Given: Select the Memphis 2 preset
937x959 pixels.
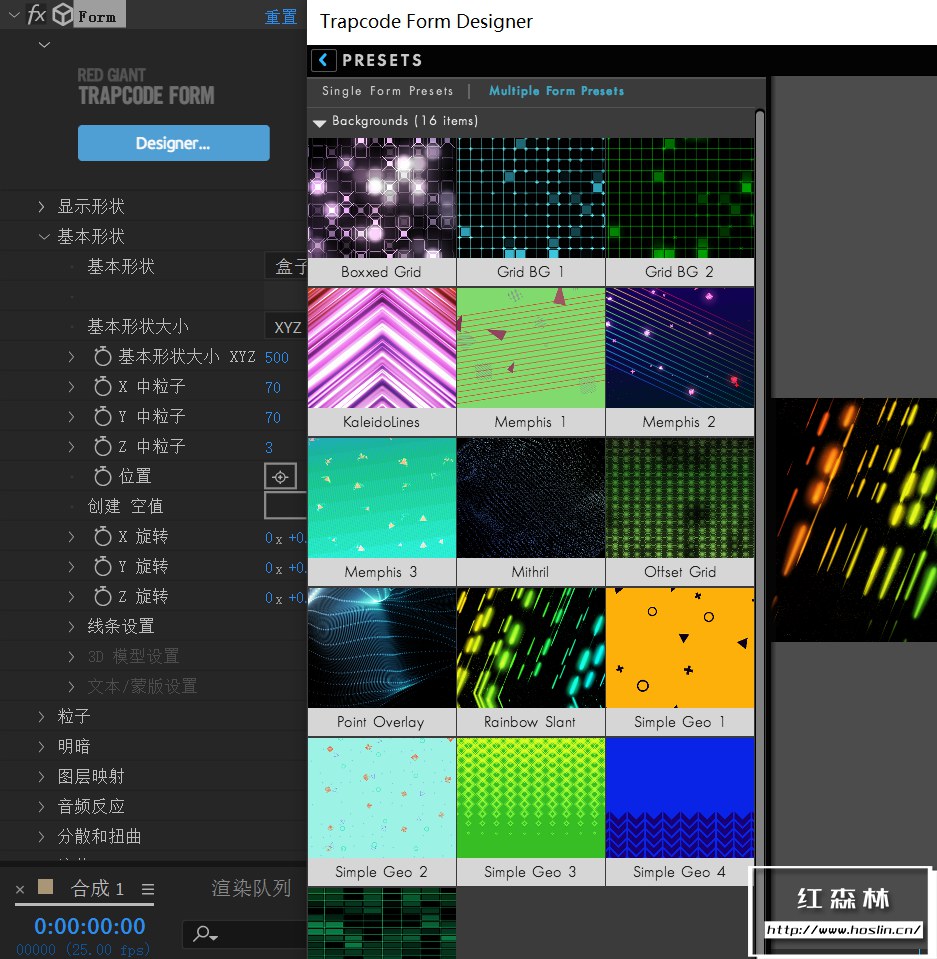Looking at the screenshot, I should pyautogui.click(x=680, y=361).
